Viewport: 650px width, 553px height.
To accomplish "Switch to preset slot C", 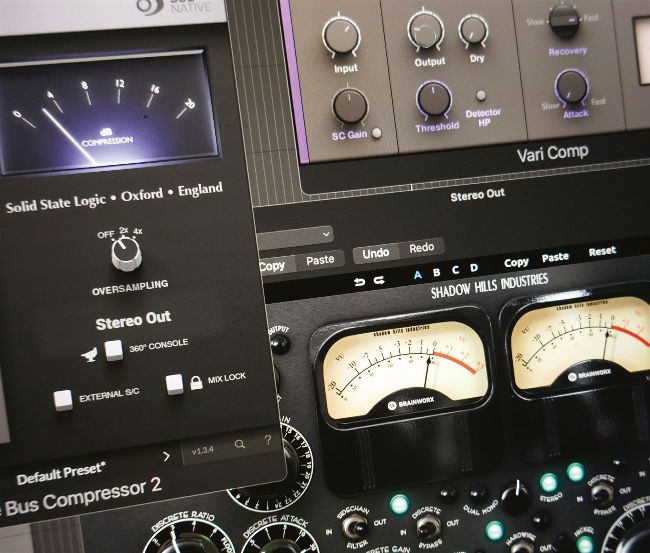I will click(x=455, y=270).
